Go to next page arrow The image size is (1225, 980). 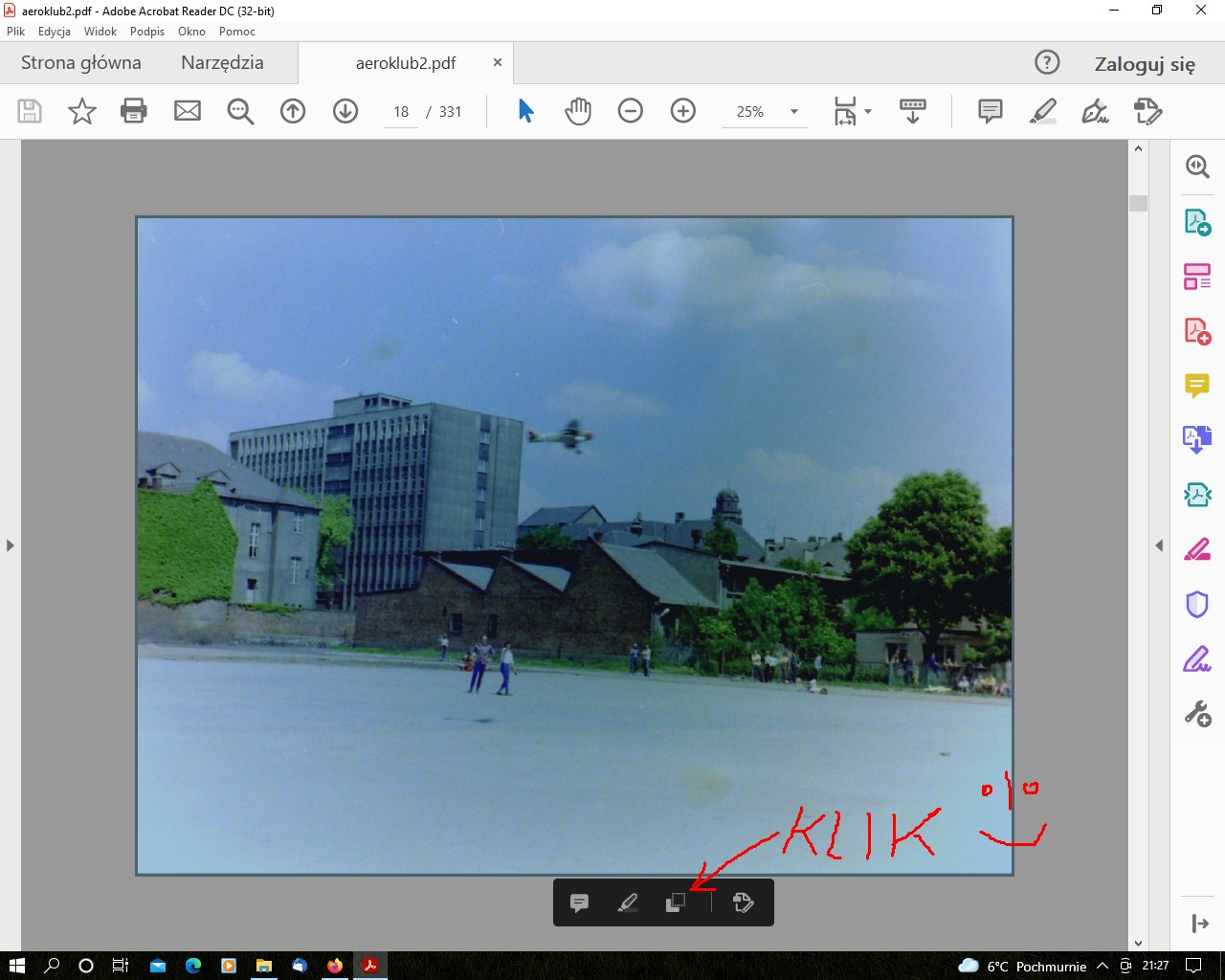pyautogui.click(x=345, y=111)
